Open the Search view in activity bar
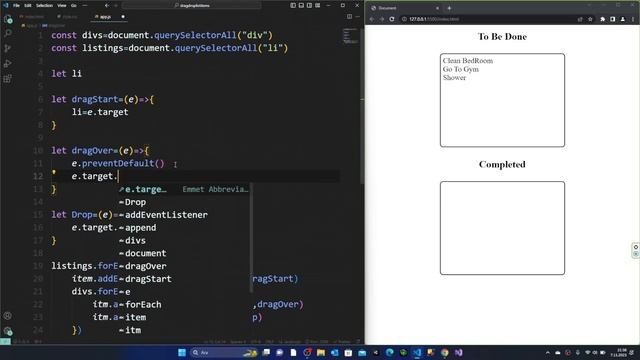This screenshot has width=640, height=360. [7, 33]
